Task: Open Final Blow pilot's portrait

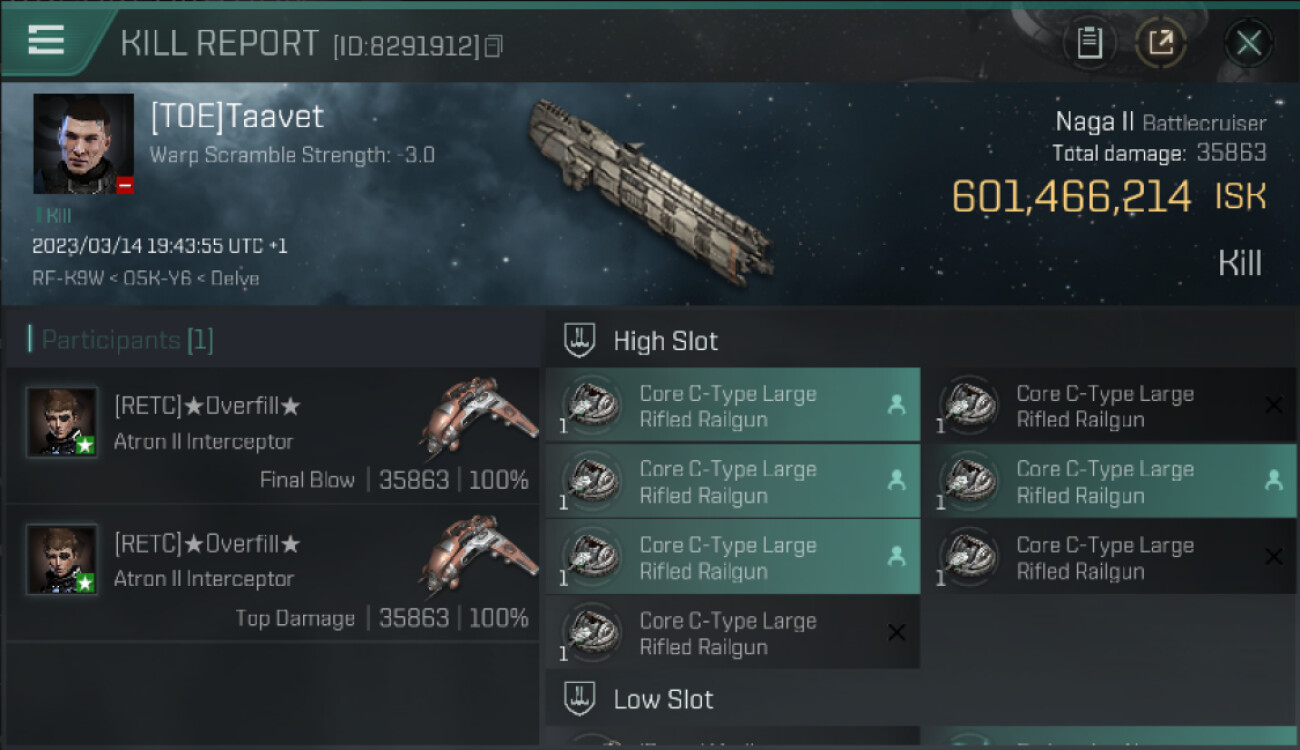Action: pos(62,422)
